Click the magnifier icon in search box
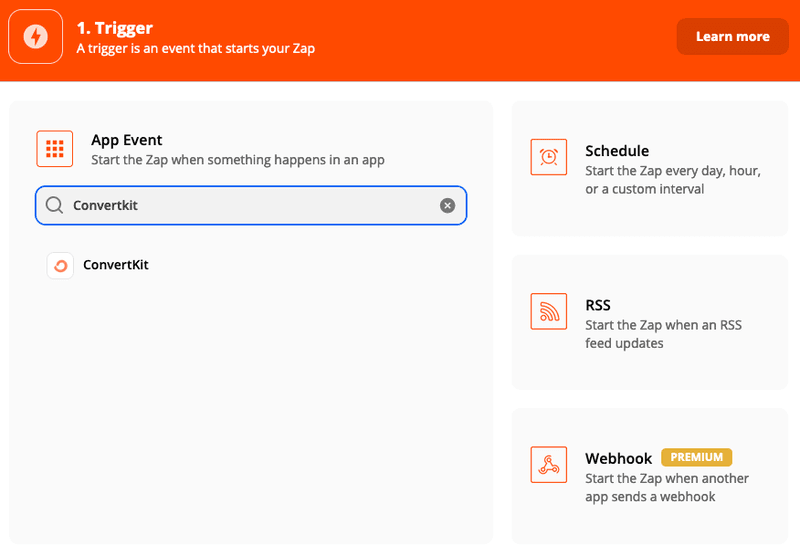The height and width of the screenshot is (556, 800). point(54,205)
